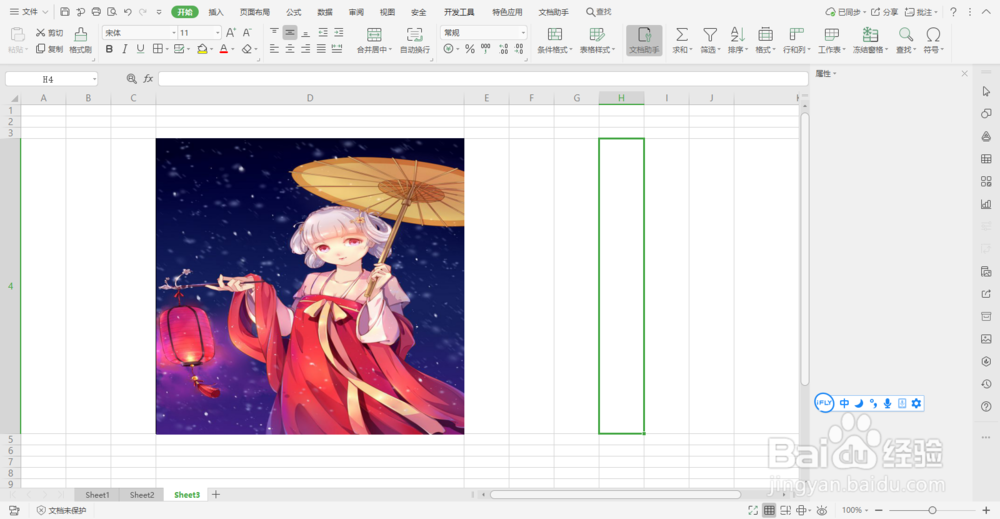1000x519 pixels.
Task: Expand the borders dropdown arrow
Action: click(x=166, y=49)
